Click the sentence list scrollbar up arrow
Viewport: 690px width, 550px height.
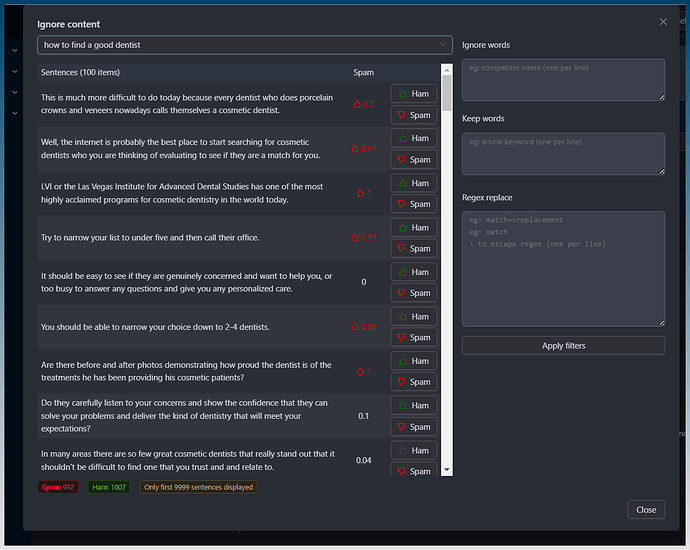(447, 69)
